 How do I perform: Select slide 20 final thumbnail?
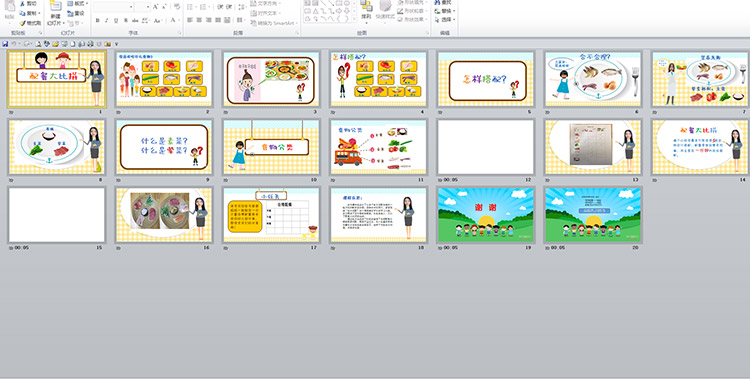593,215
